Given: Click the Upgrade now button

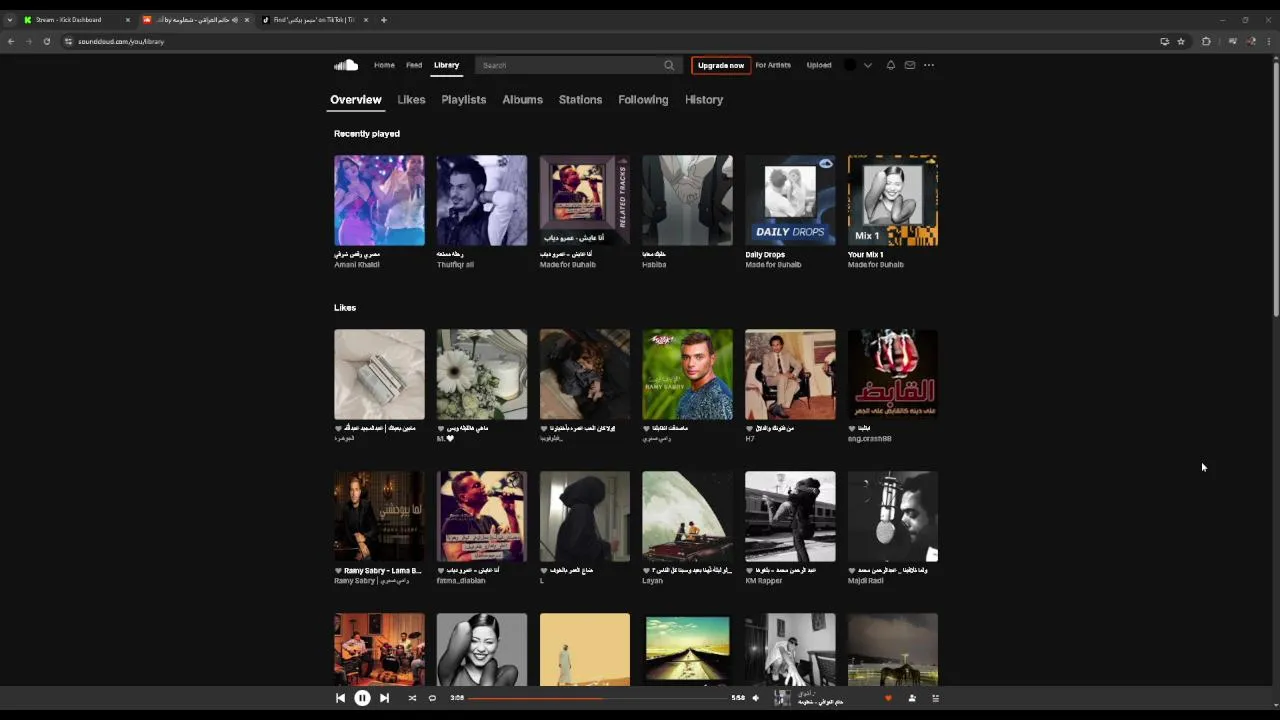Looking at the screenshot, I should (x=721, y=65).
